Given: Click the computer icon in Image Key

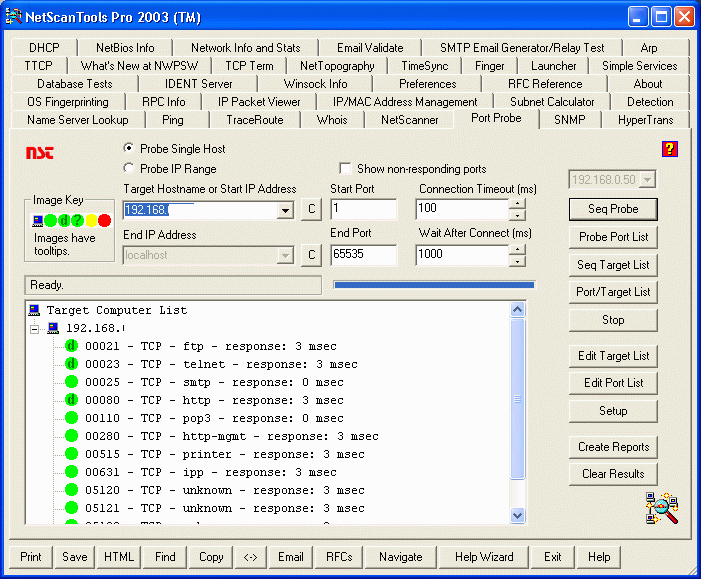Looking at the screenshot, I should point(38,220).
